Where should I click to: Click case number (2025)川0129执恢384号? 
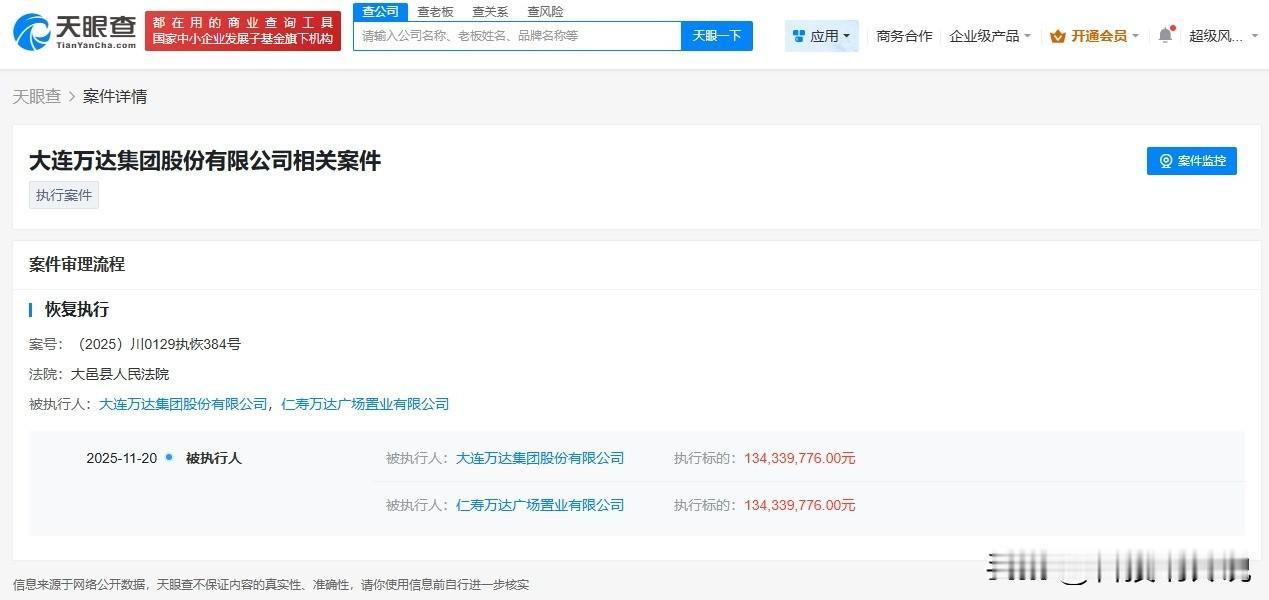(157, 344)
